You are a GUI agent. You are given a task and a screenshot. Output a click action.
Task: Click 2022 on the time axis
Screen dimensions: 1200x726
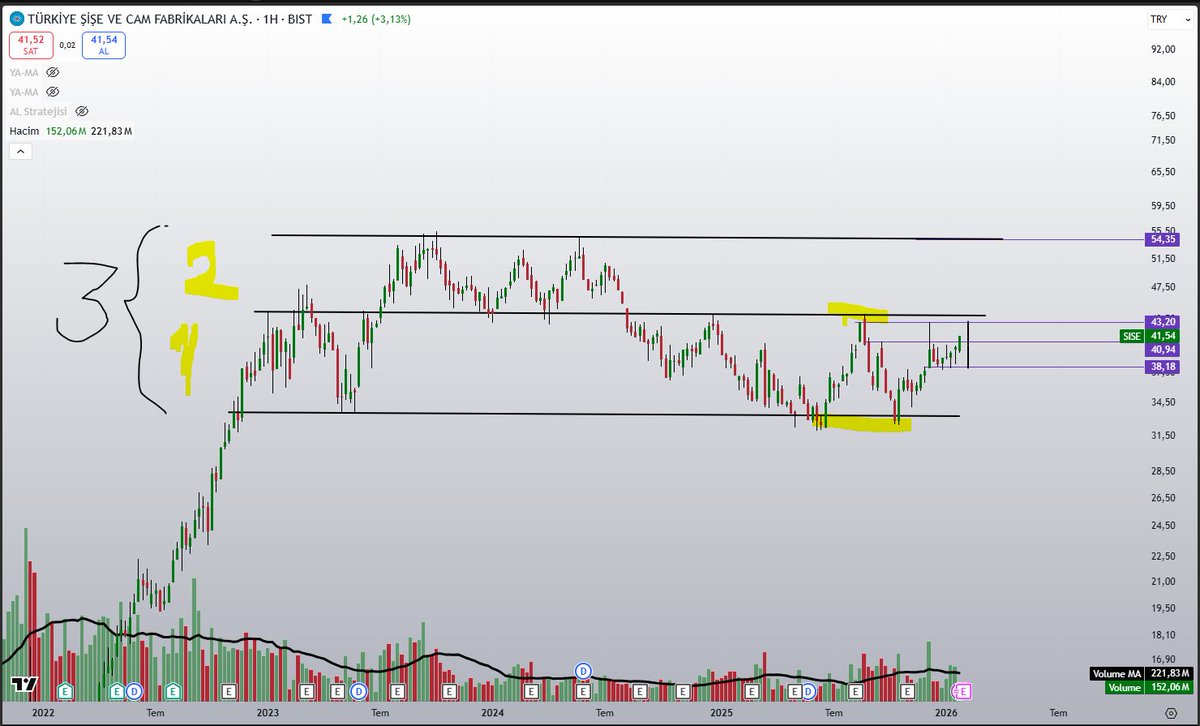[x=42, y=714]
